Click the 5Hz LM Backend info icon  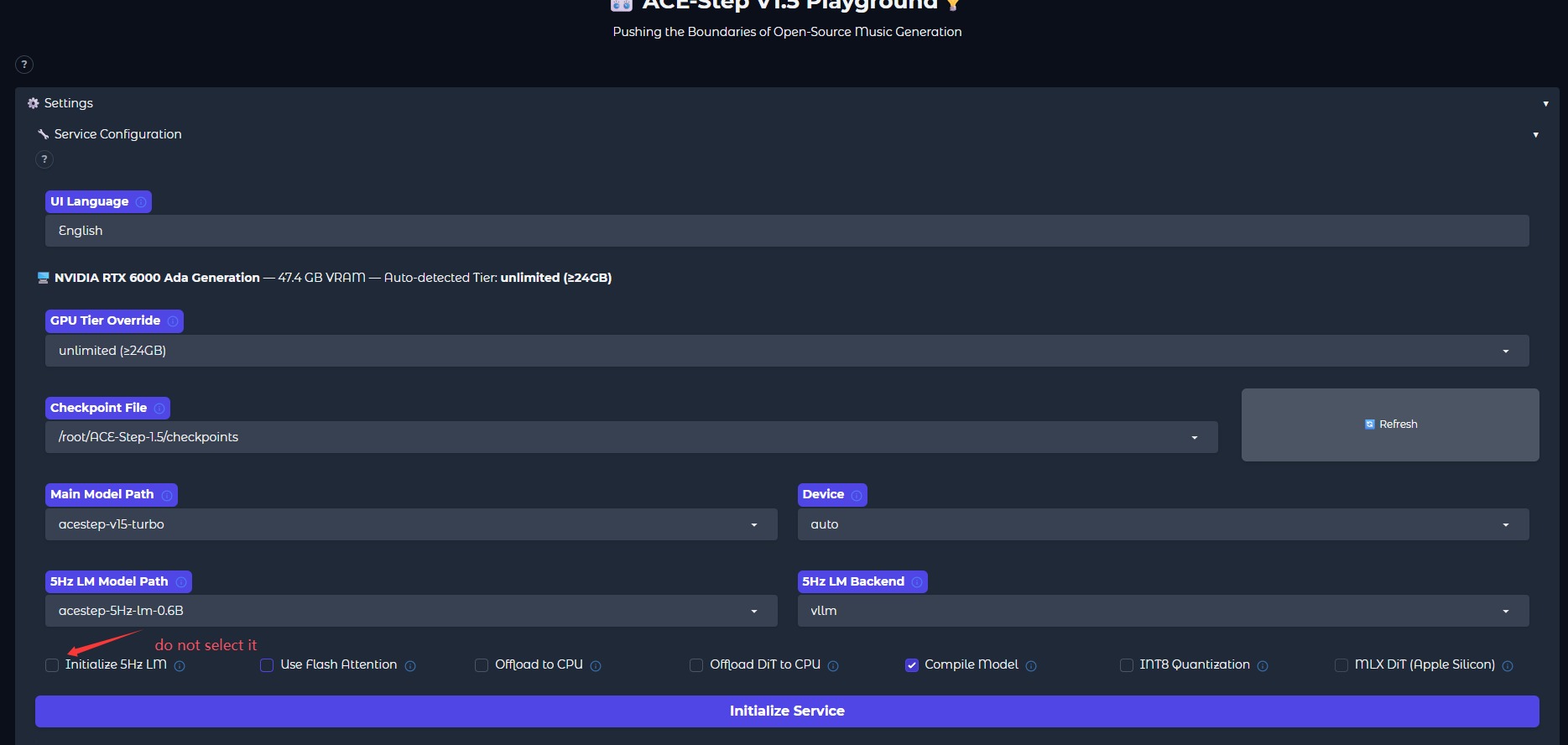pyautogui.click(x=917, y=582)
